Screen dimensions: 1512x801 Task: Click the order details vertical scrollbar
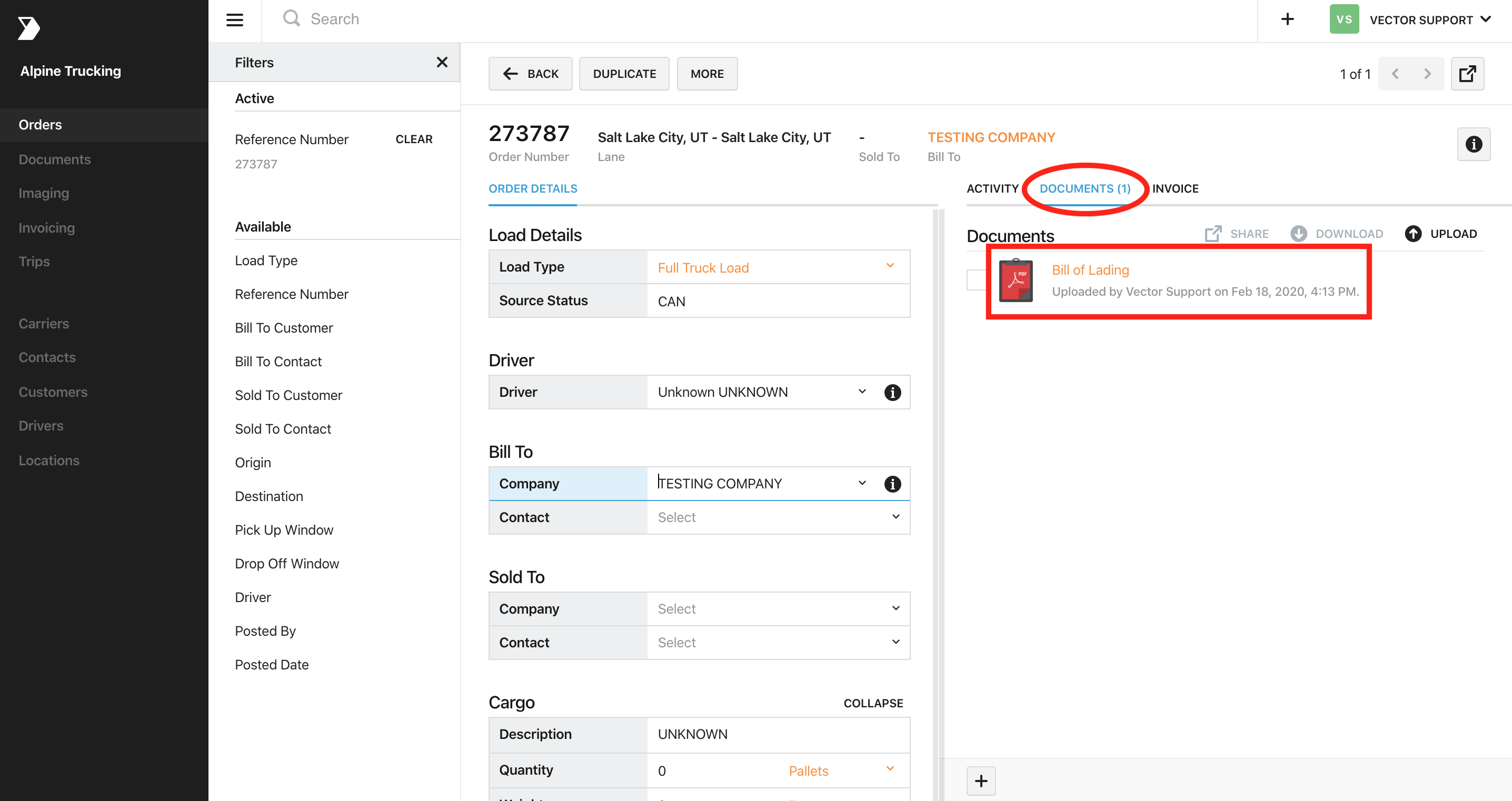click(938, 505)
